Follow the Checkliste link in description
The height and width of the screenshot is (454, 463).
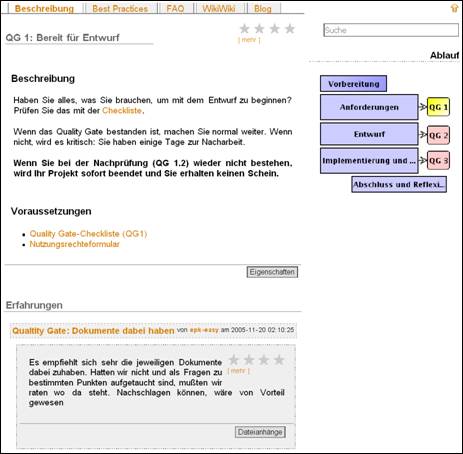point(122,111)
